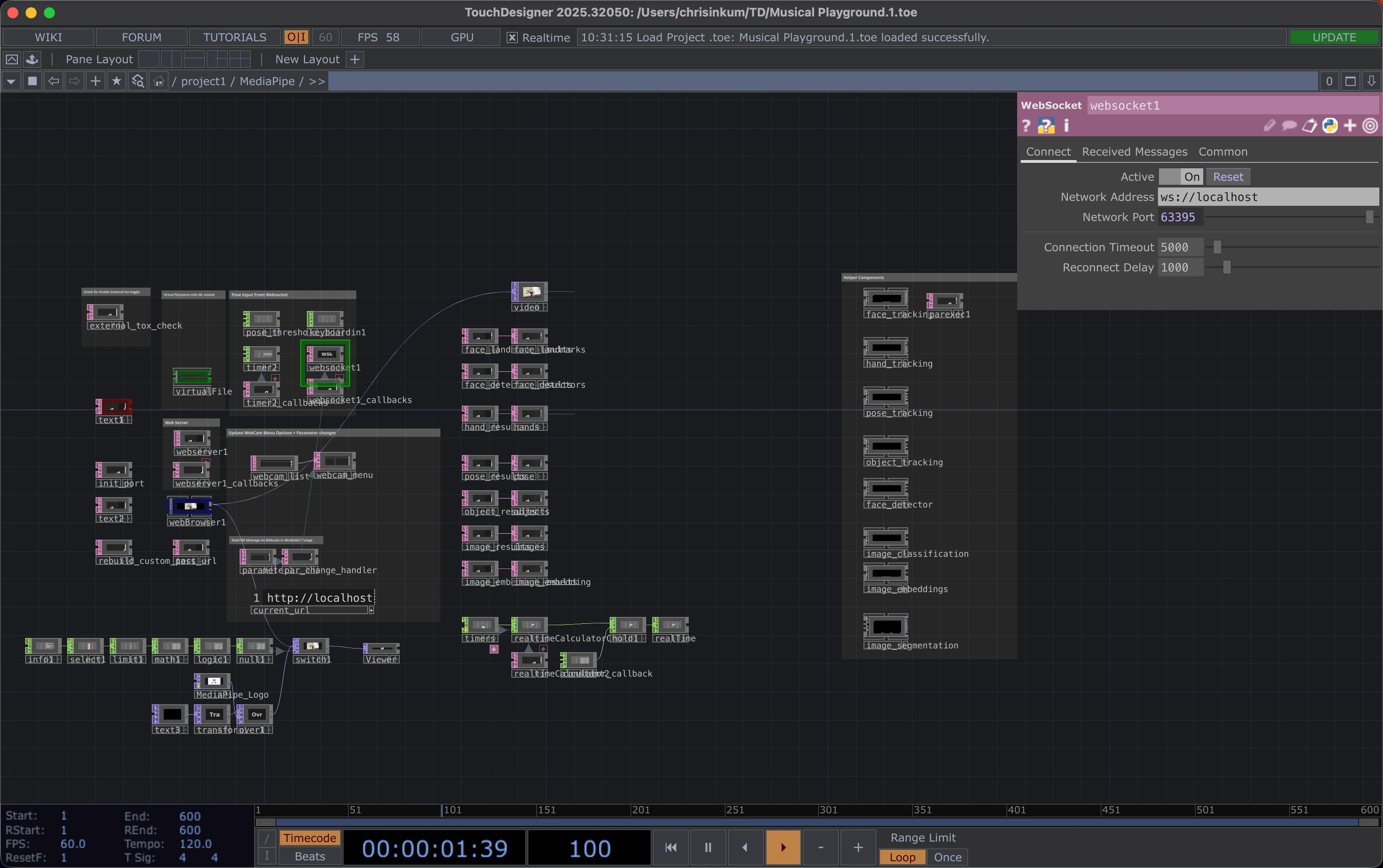Click the Python logo icon in parameter header

tap(1329, 125)
